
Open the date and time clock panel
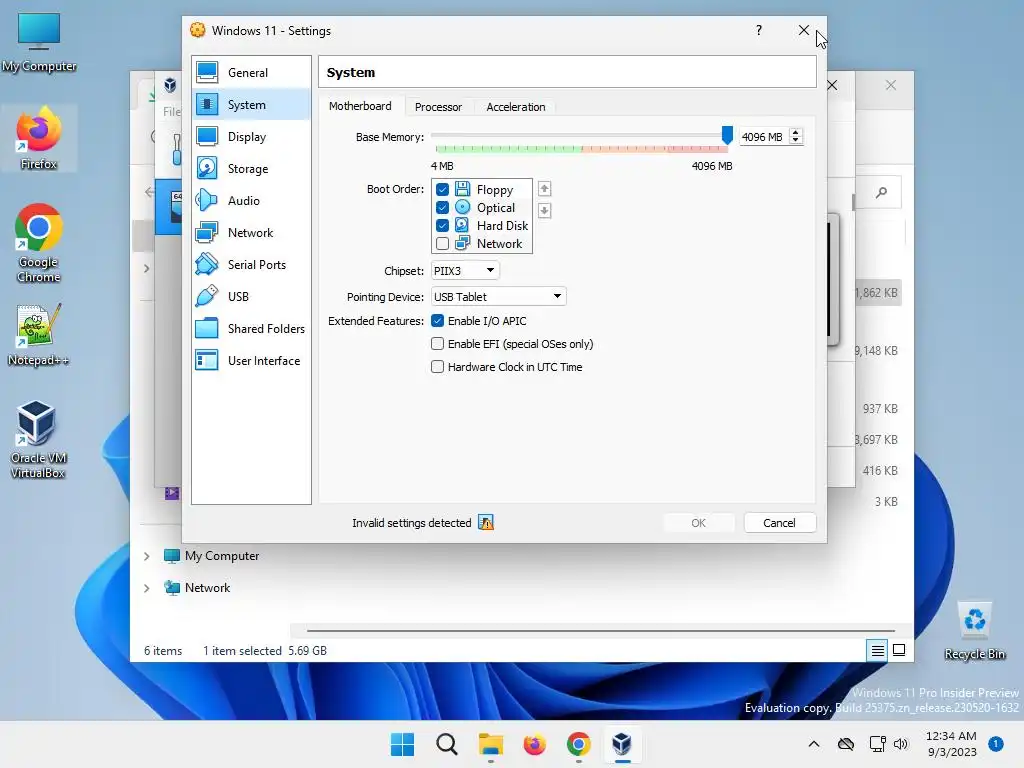tap(952, 744)
